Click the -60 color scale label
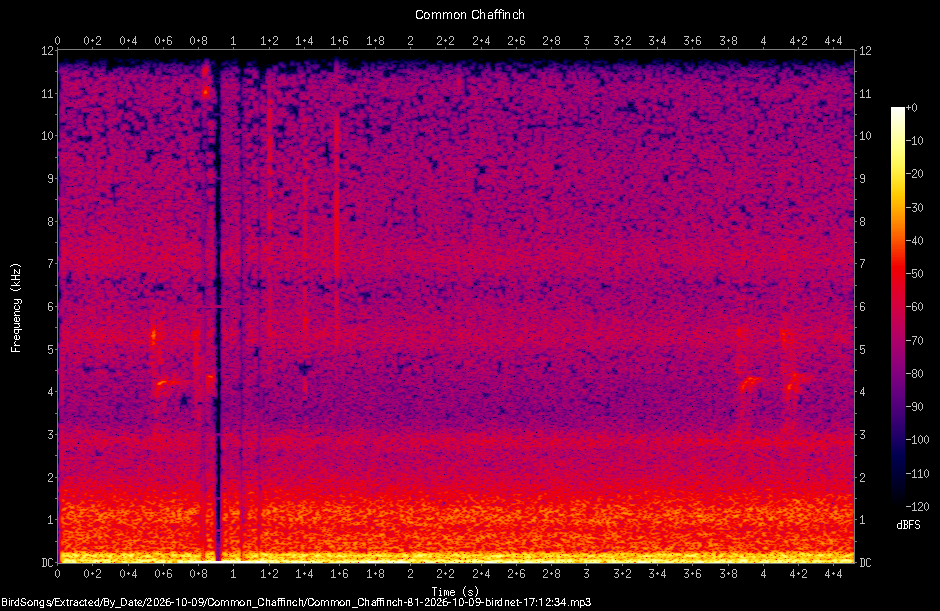The image size is (940, 611). 914,307
